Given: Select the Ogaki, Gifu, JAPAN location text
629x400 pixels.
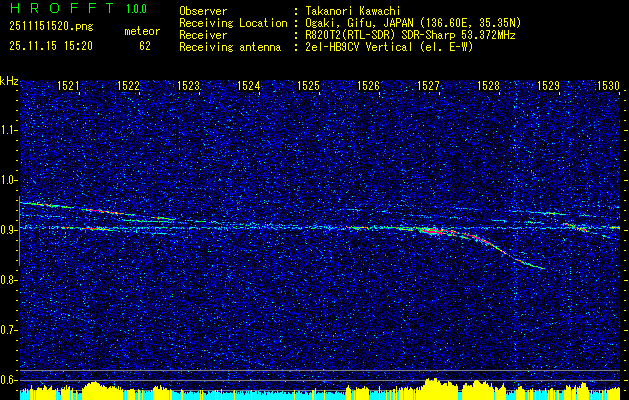Looking at the screenshot, I should [413, 23].
